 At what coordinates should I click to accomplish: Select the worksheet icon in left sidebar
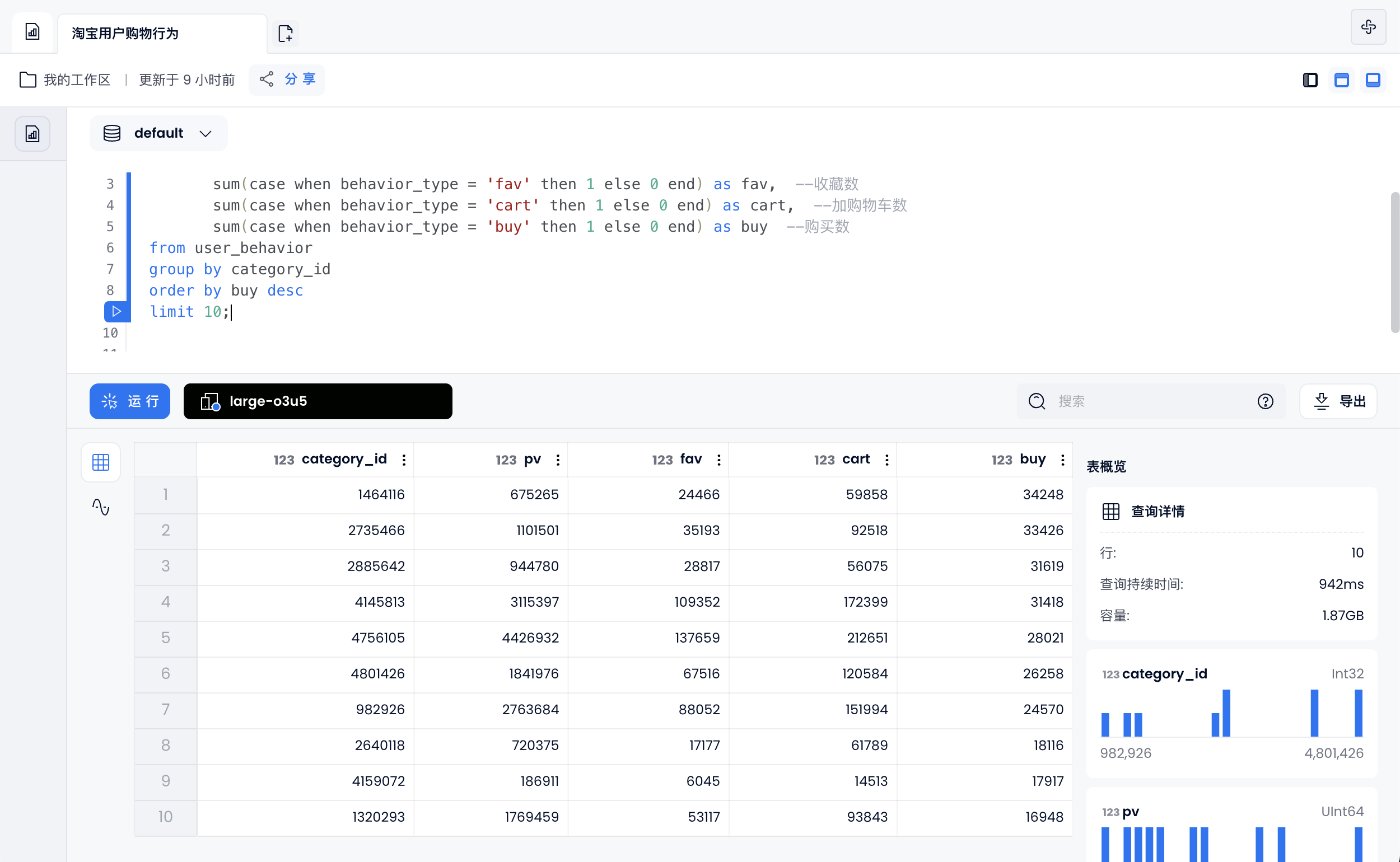coord(32,134)
